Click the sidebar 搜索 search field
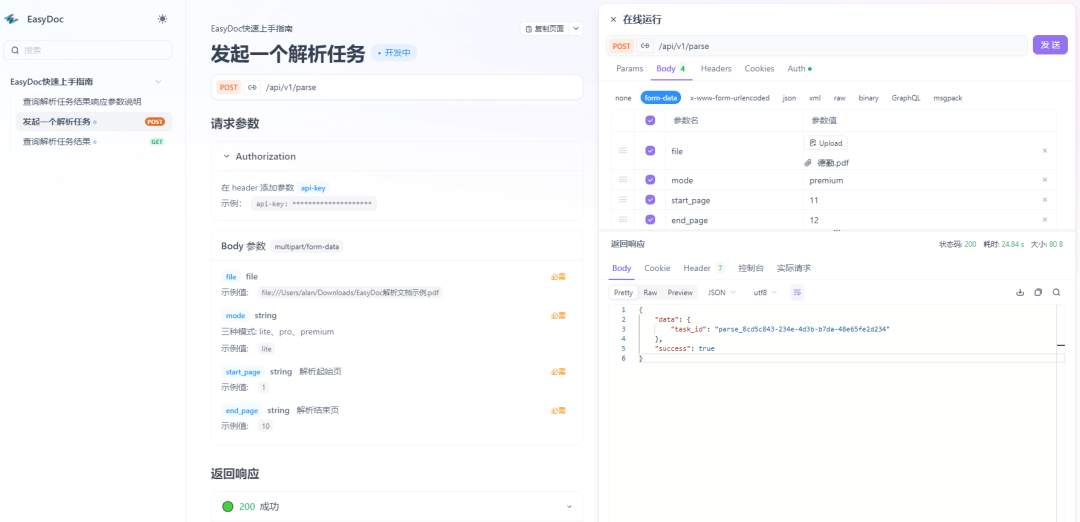 [x=87, y=50]
